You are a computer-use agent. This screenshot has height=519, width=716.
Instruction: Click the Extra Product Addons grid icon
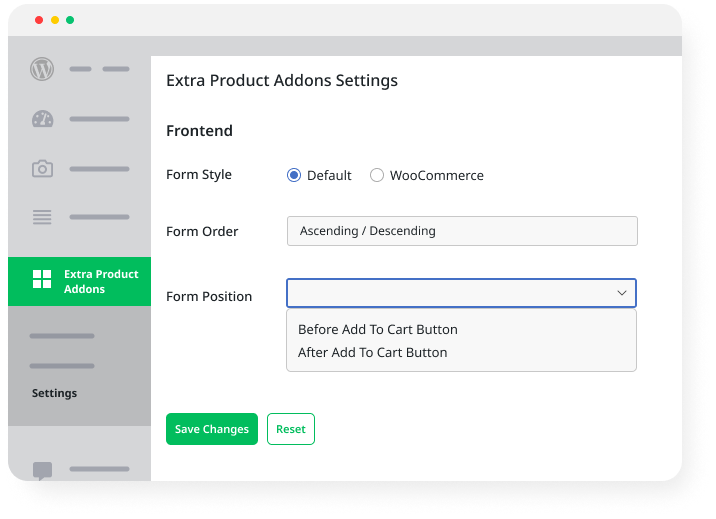point(42,279)
